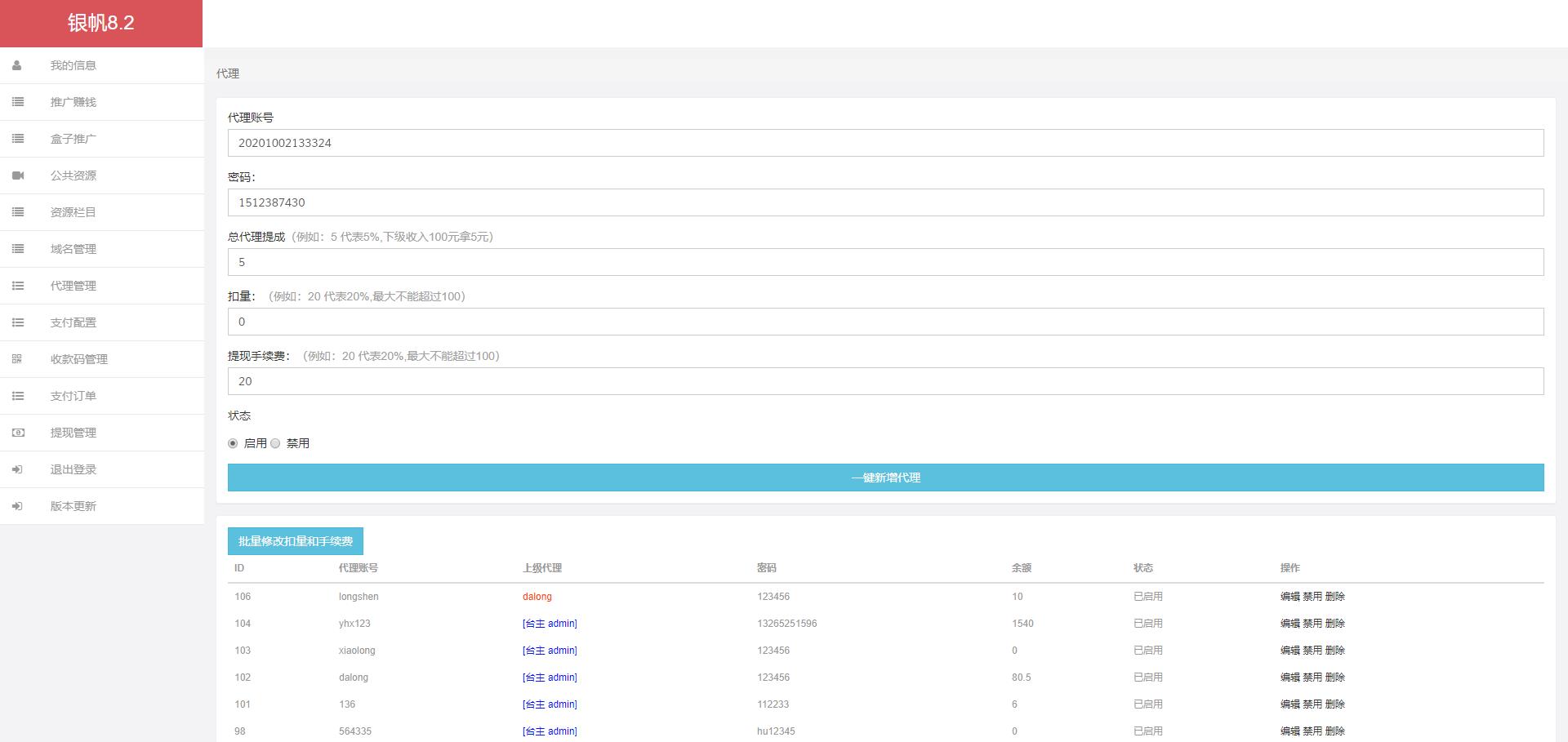1568x742 pixels.
Task: Click the money icon beside 提现管理
Action: coord(18,433)
